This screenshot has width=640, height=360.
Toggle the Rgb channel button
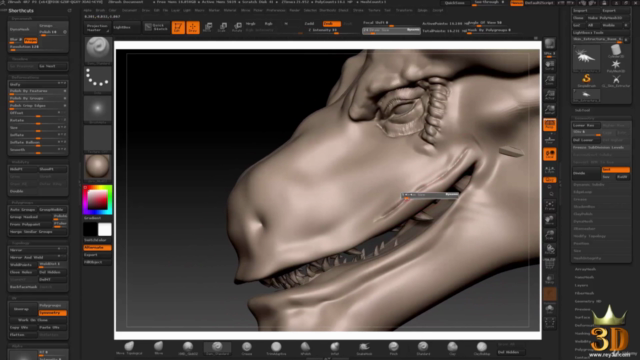click(x=269, y=24)
